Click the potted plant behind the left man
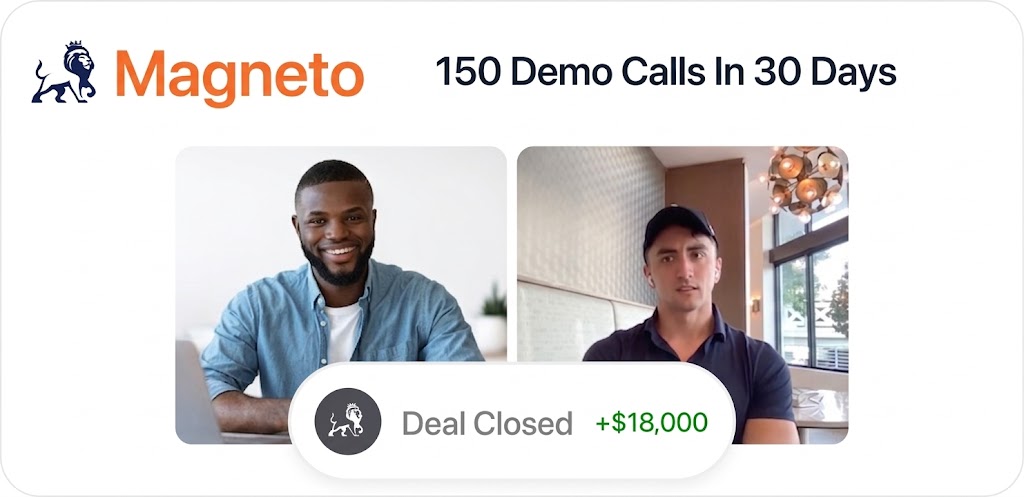Screen dimensions: 1024x497 [x=494, y=302]
